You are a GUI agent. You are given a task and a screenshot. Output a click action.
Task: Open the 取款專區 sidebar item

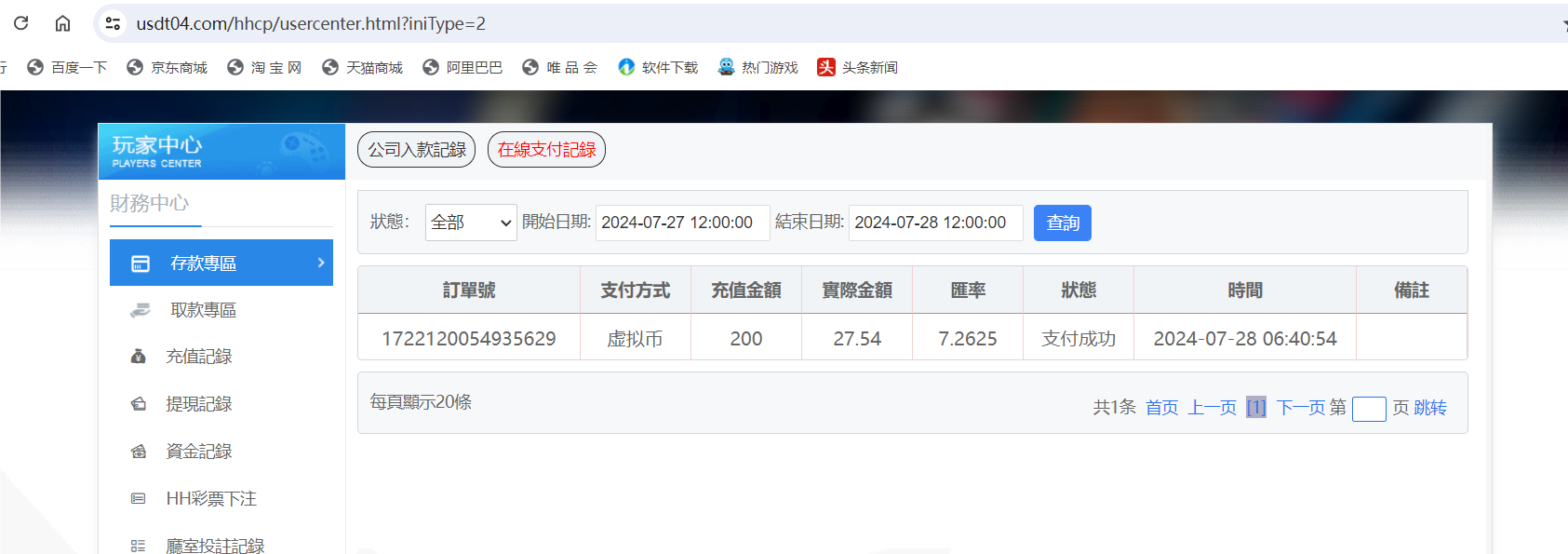(x=221, y=310)
